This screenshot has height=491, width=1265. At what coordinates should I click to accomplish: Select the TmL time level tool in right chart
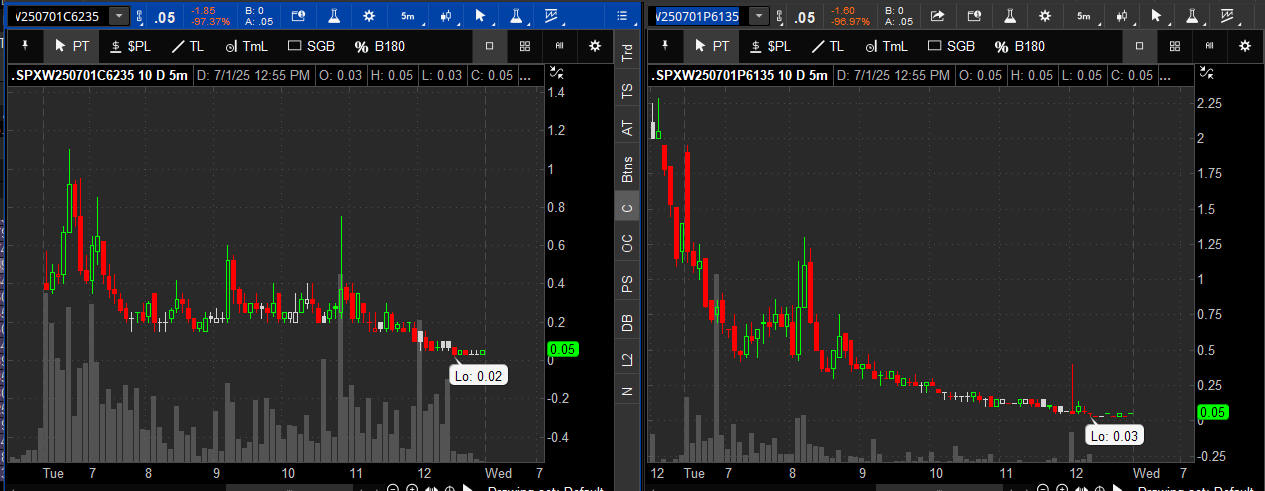point(886,46)
